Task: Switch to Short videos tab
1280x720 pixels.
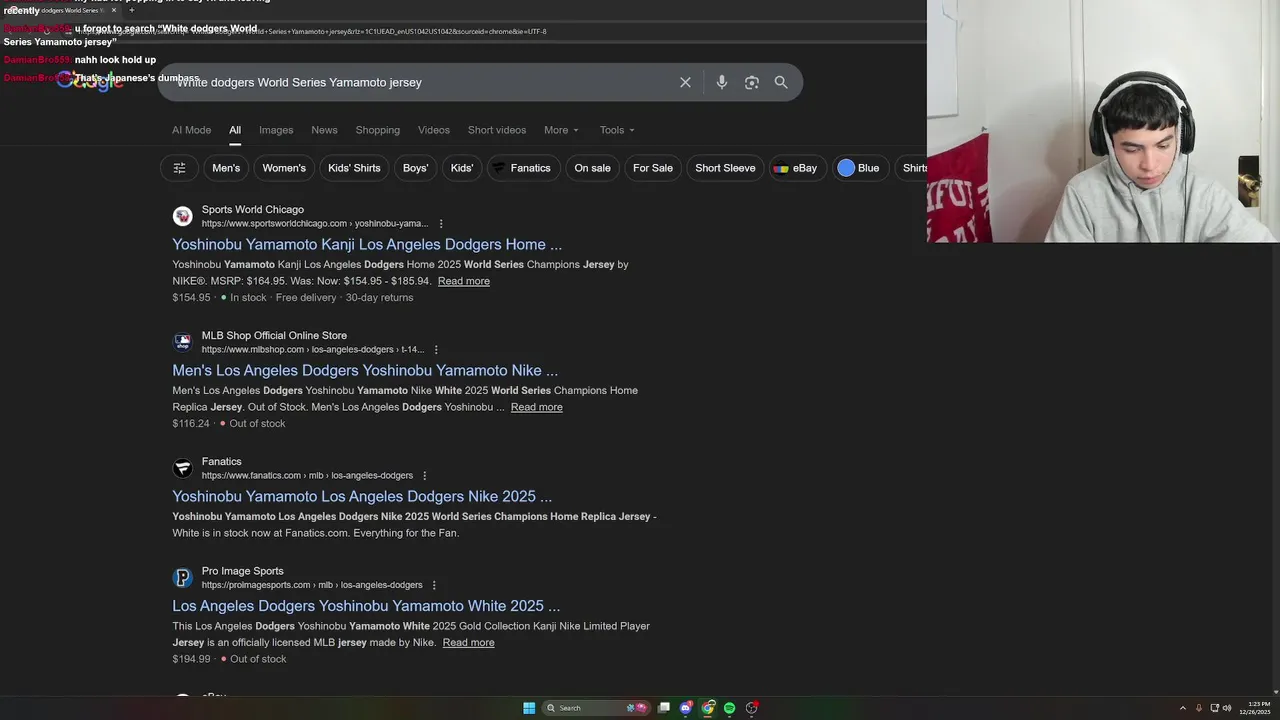Action: (497, 130)
